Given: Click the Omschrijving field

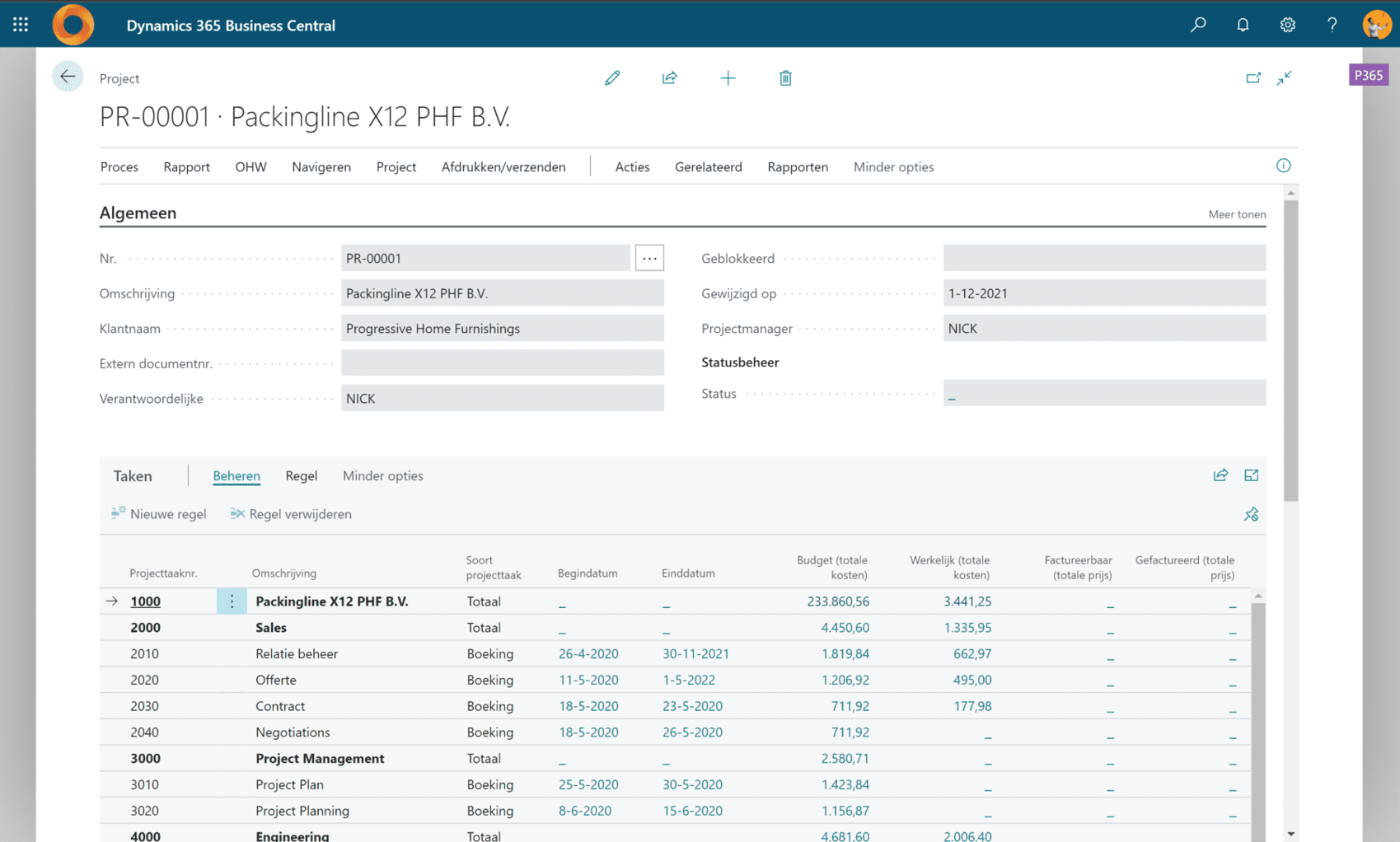Looking at the screenshot, I should click(503, 293).
